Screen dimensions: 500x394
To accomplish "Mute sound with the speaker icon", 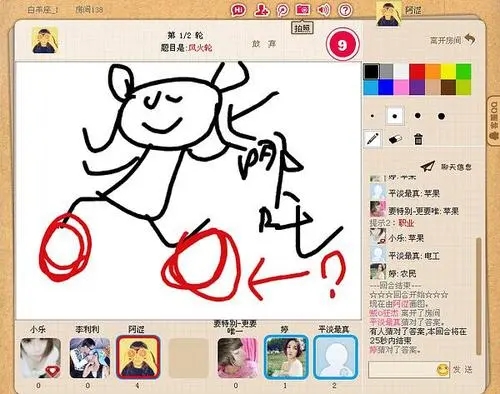I will (x=324, y=10).
